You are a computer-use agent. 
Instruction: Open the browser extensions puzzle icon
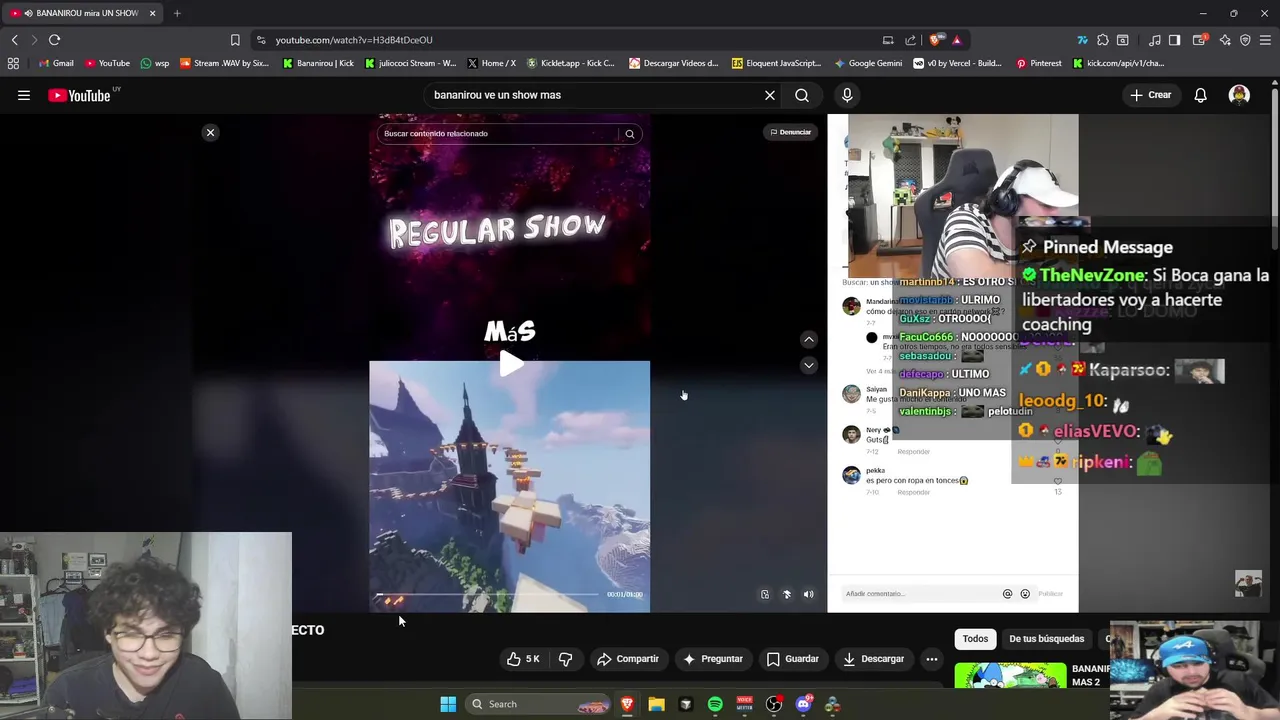pos(1102,40)
